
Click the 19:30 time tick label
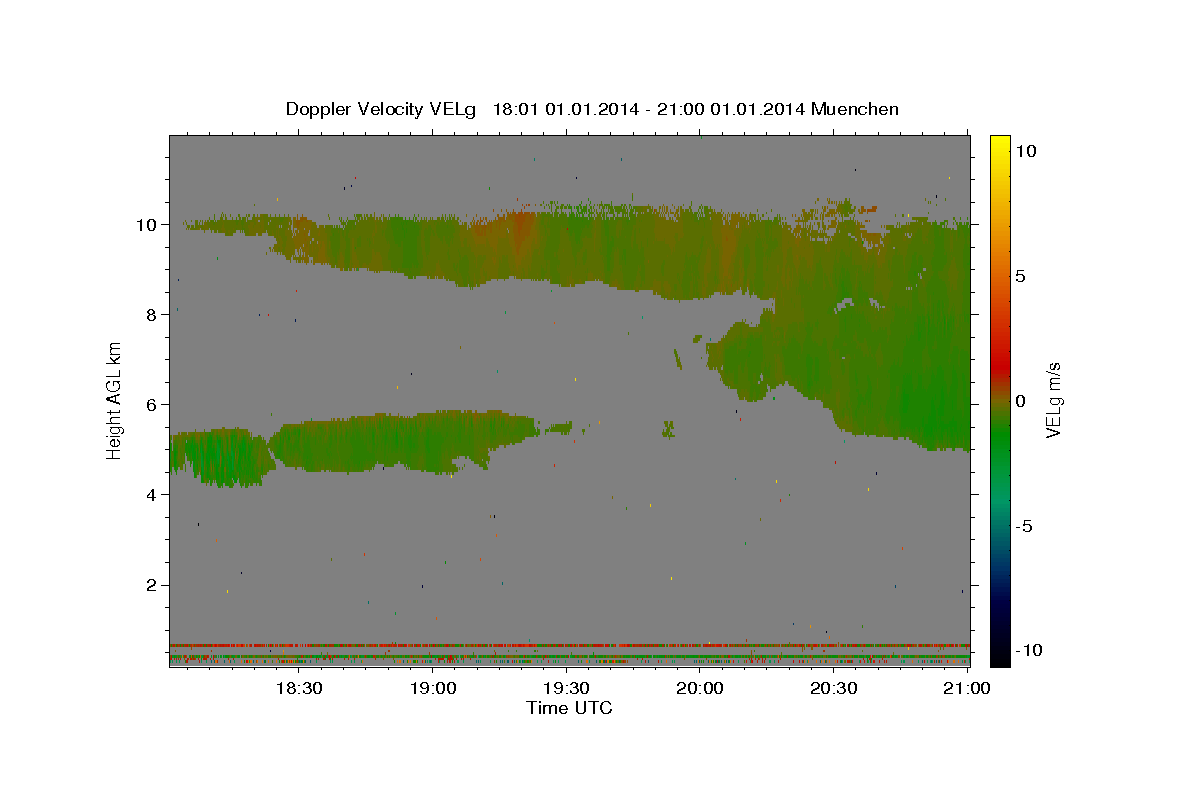tap(565, 689)
